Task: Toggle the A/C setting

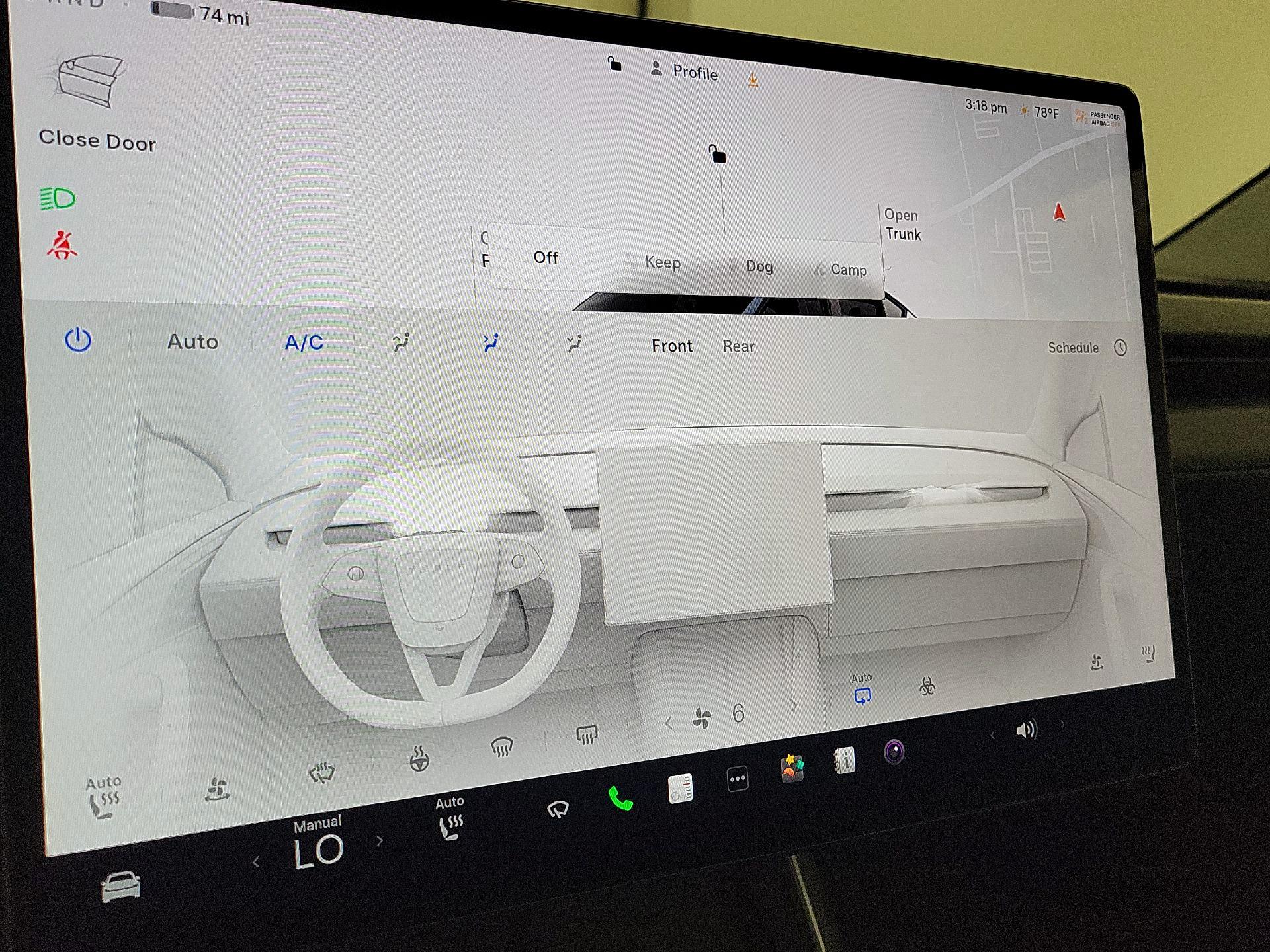Action: coord(304,342)
